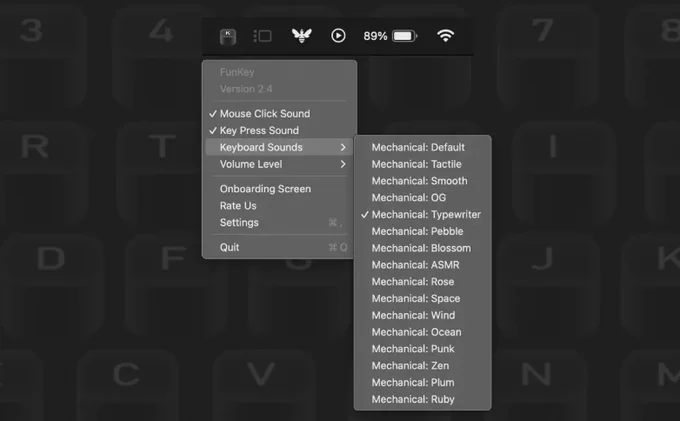
Task: Select Mechanical: Pebble sound
Action: click(422, 232)
